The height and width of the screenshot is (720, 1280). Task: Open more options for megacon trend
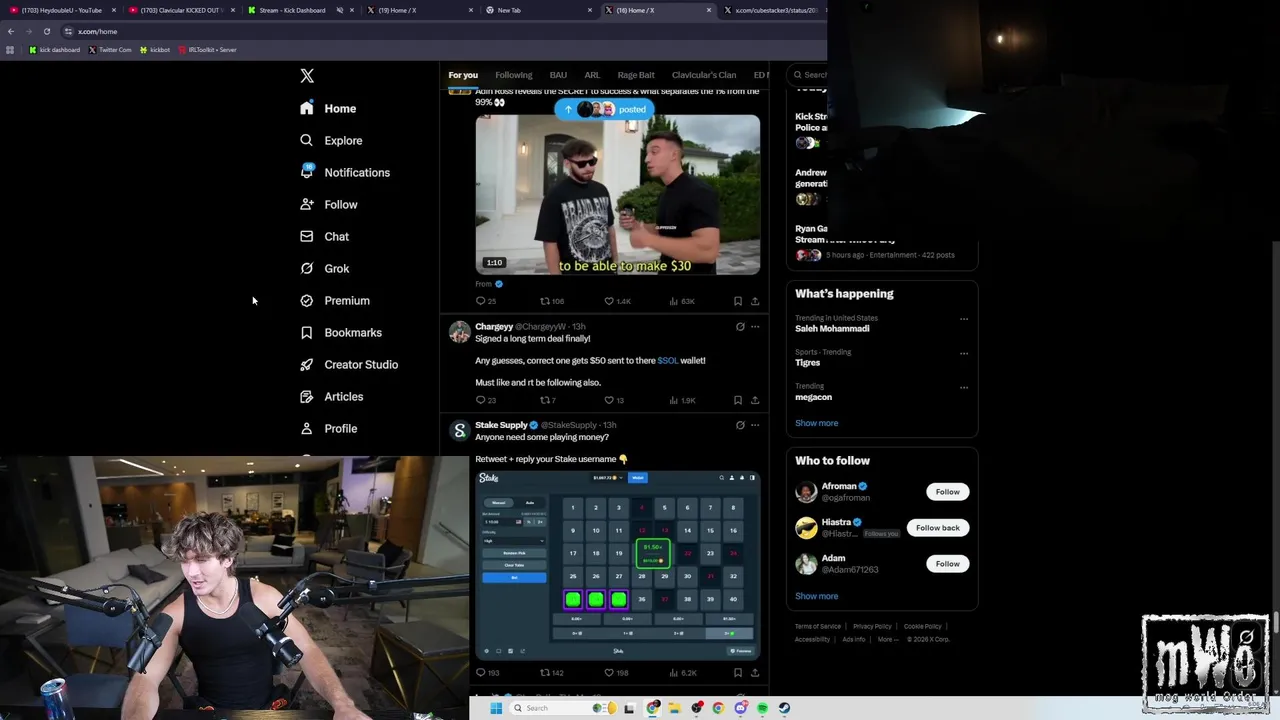(x=964, y=387)
